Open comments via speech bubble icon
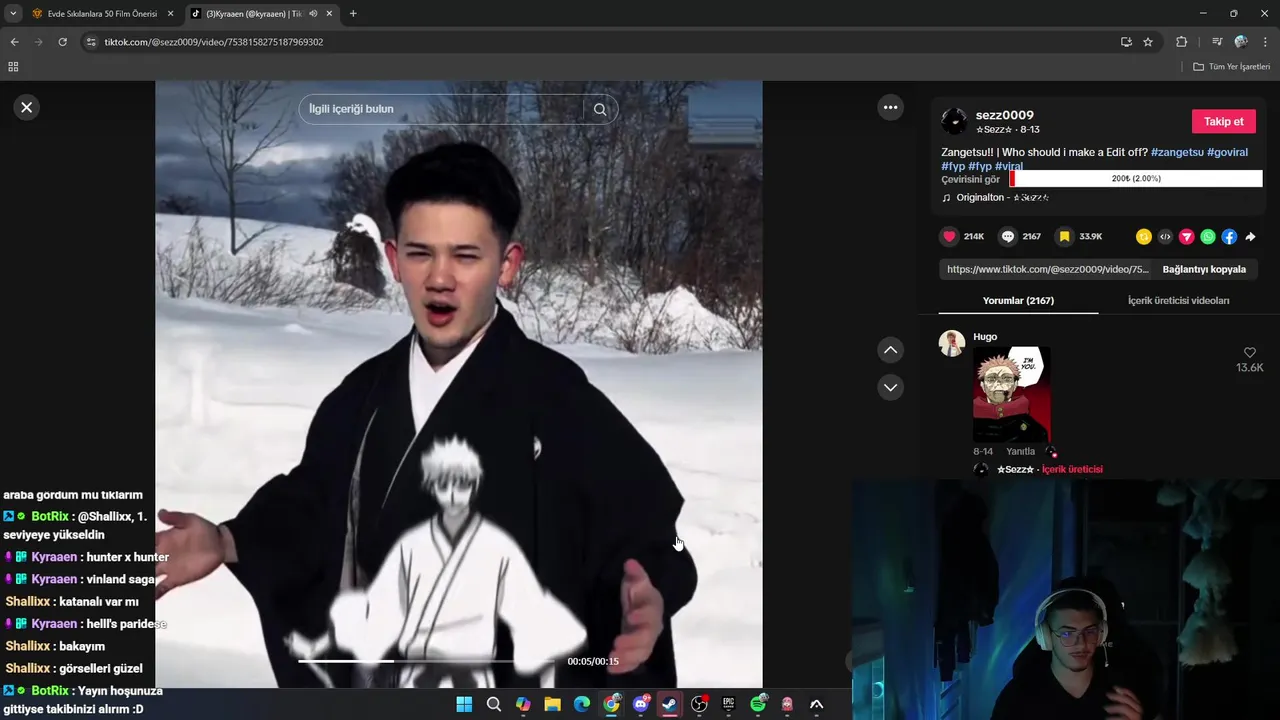 [x=1008, y=237]
